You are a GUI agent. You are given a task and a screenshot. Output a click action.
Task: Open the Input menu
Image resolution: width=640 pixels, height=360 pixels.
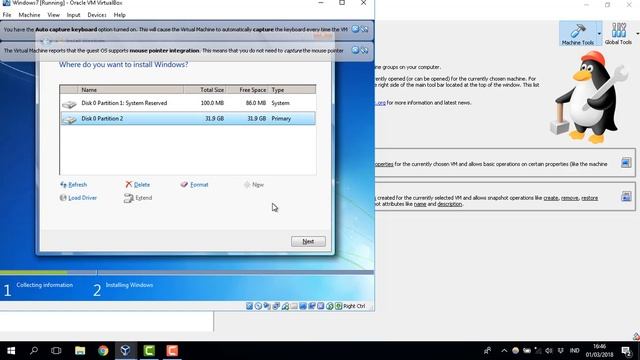pyautogui.click(x=73, y=15)
